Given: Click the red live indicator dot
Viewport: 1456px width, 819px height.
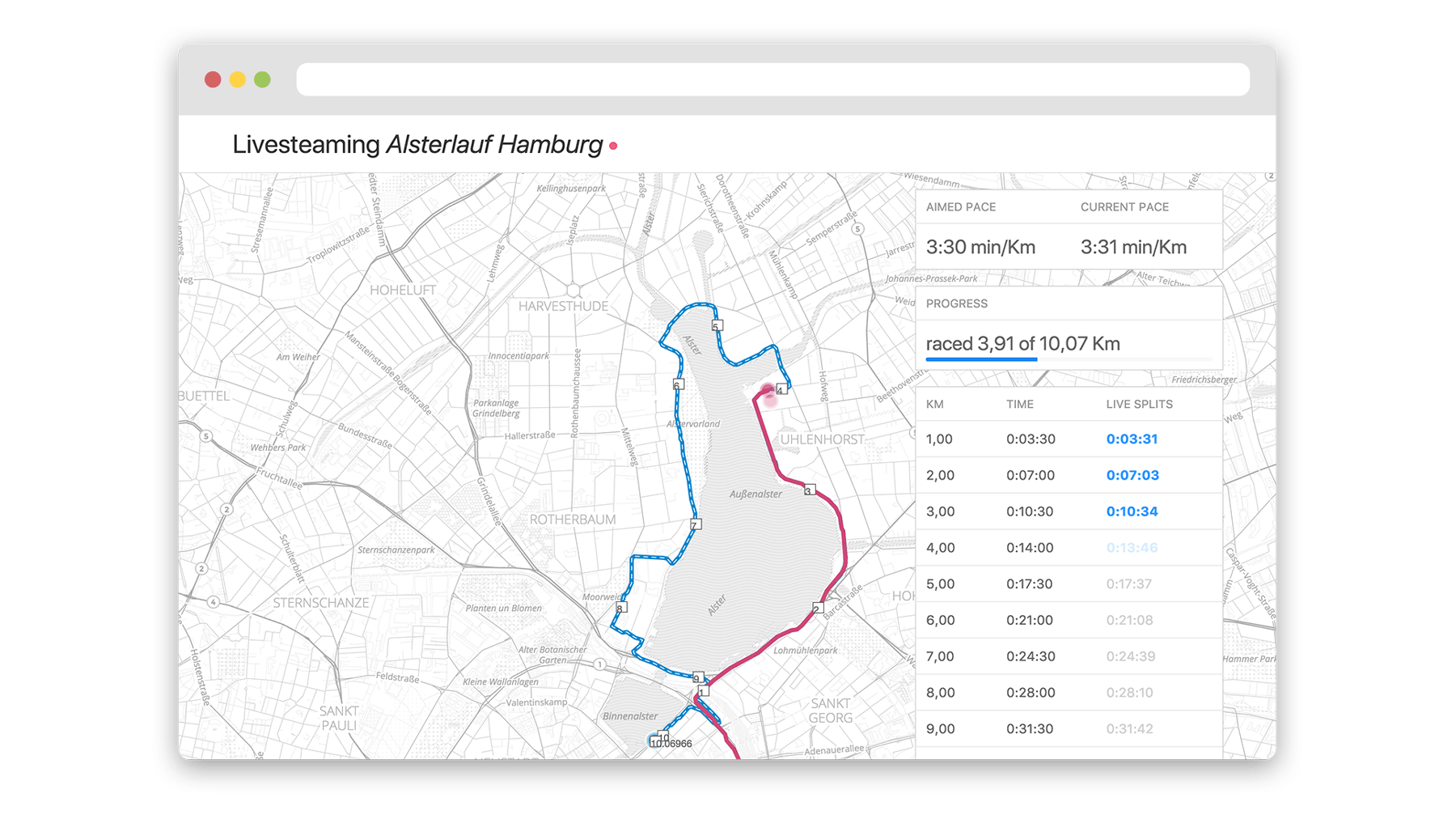Looking at the screenshot, I should 614,146.
